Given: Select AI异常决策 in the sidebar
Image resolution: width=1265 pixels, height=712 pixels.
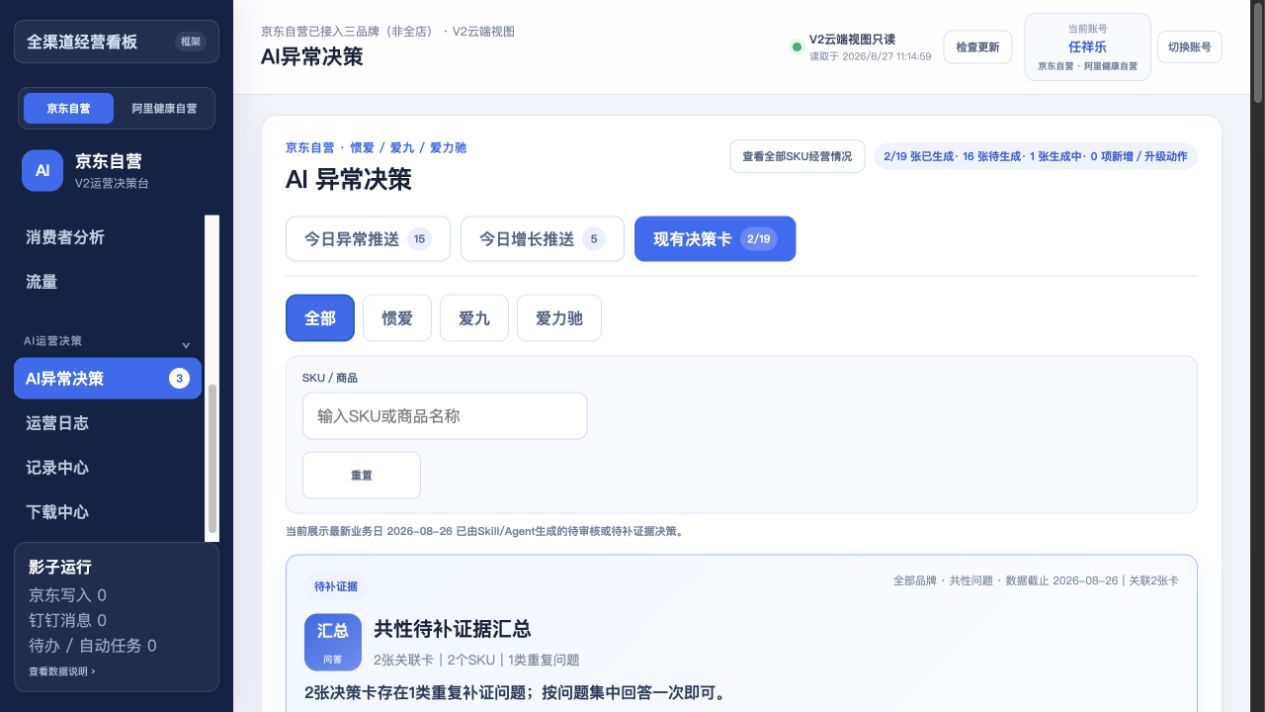Looking at the screenshot, I should tap(108, 378).
